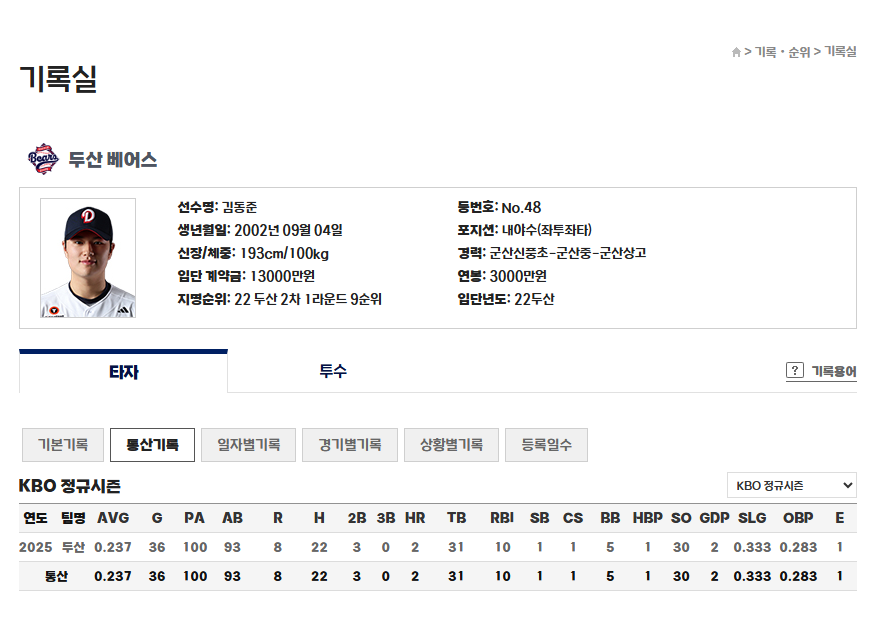The image size is (881, 619).
Task: Open 상황별기록 situational records
Action: (x=449, y=444)
